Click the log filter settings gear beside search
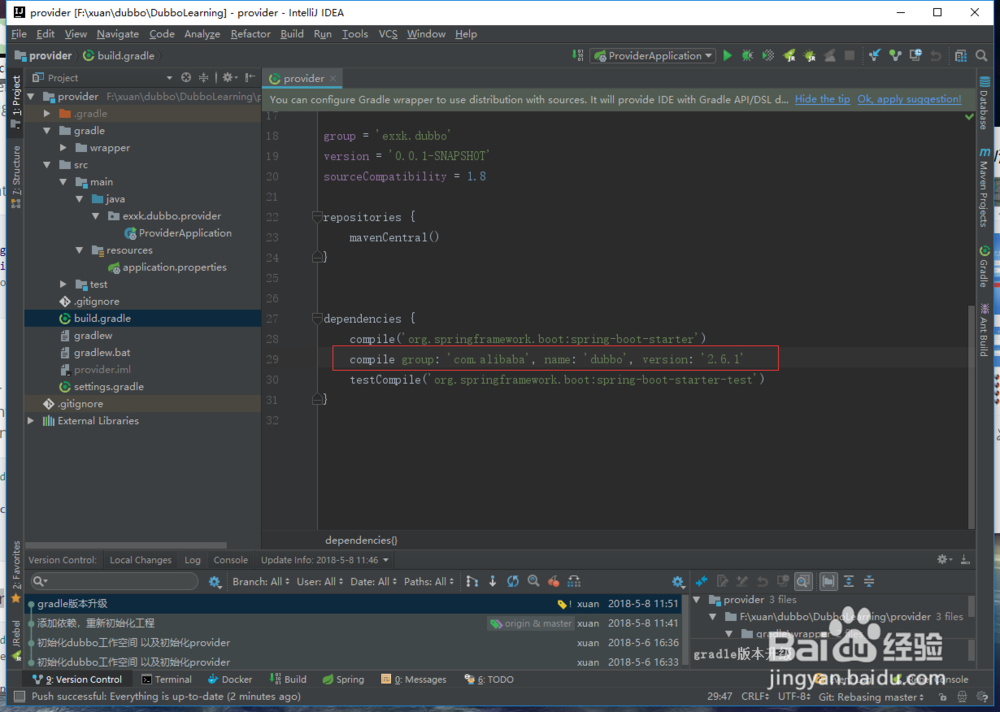Image resolution: width=1000 pixels, height=712 pixels. pyautogui.click(x=215, y=582)
